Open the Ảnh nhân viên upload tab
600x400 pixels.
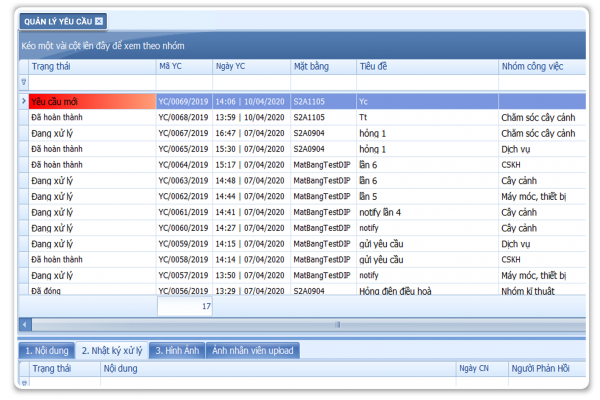[x=252, y=350]
